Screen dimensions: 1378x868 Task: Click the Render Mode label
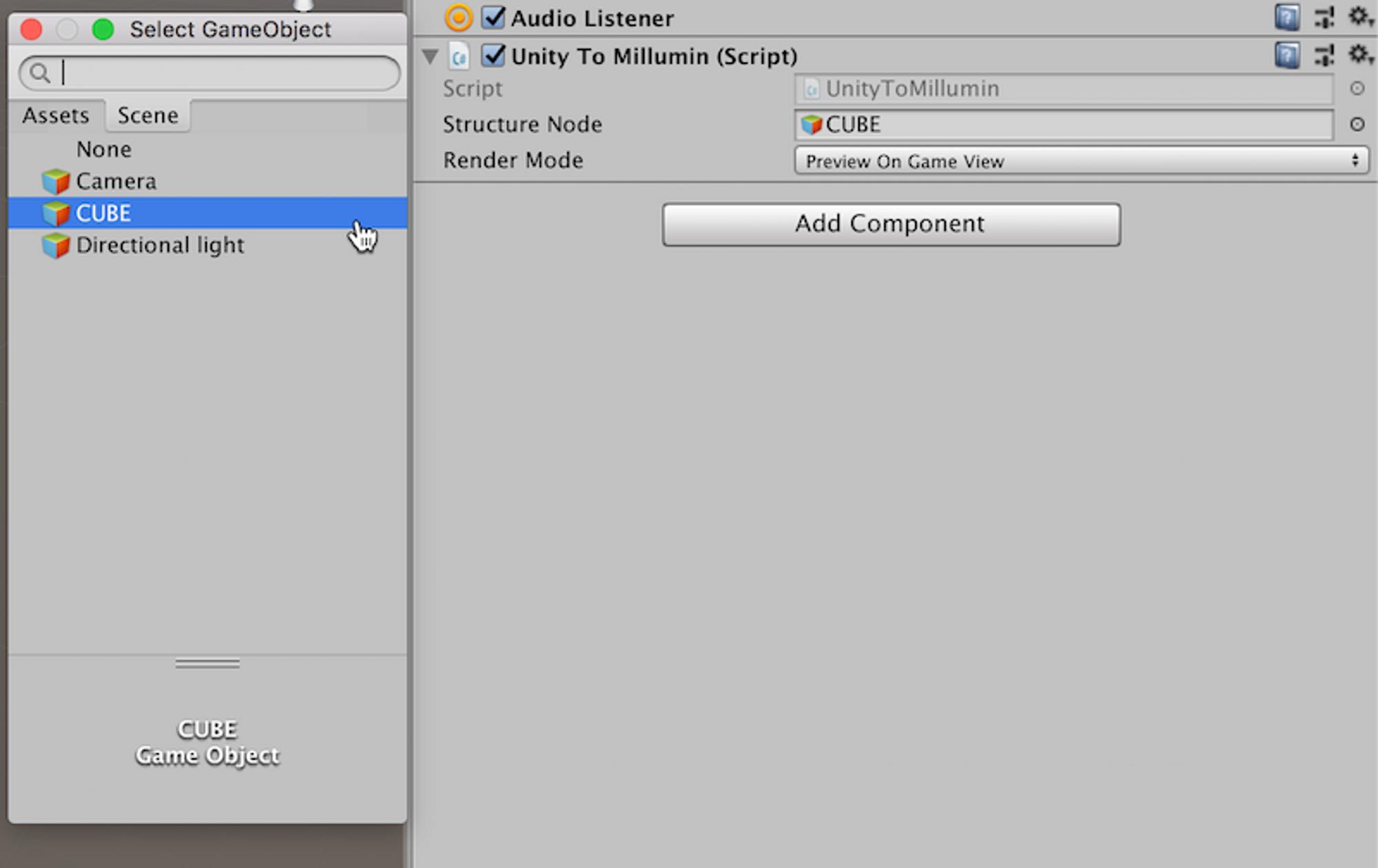coord(513,161)
